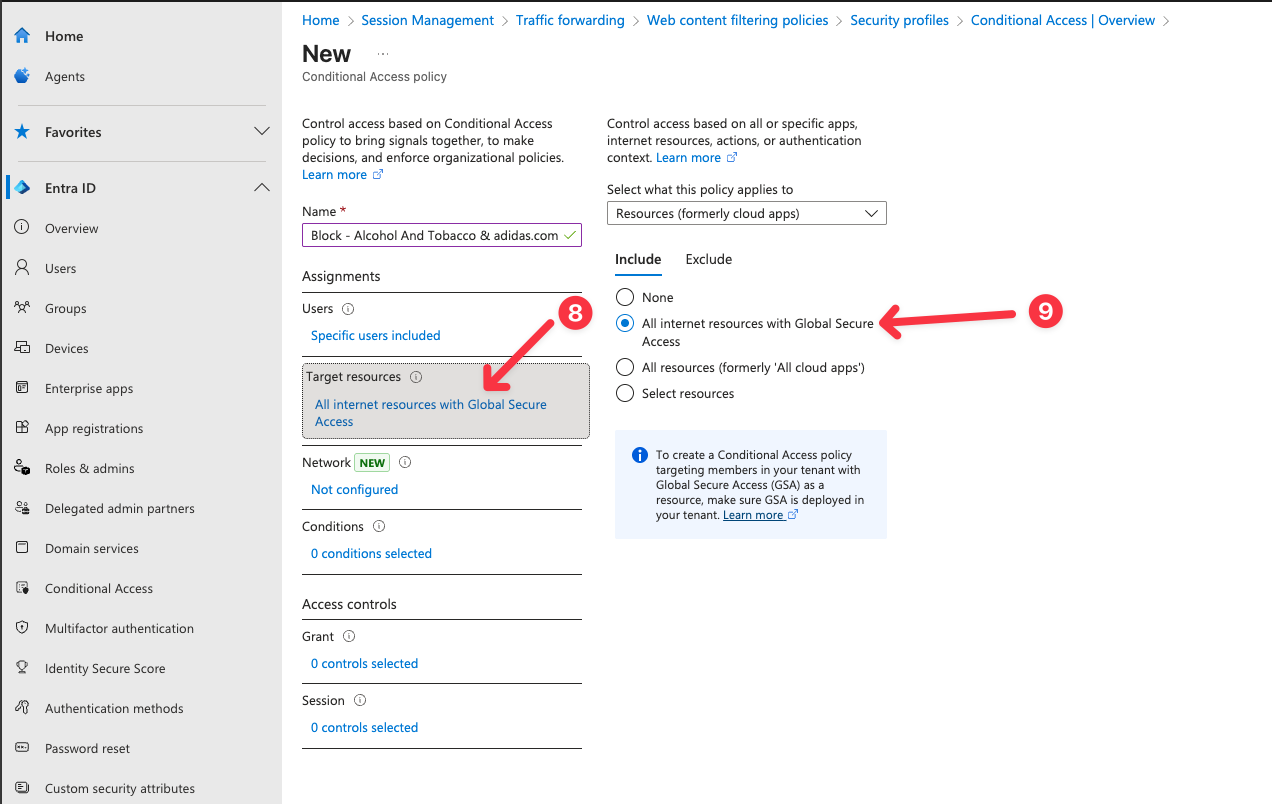Click the Home icon in sidebar

click(22, 36)
